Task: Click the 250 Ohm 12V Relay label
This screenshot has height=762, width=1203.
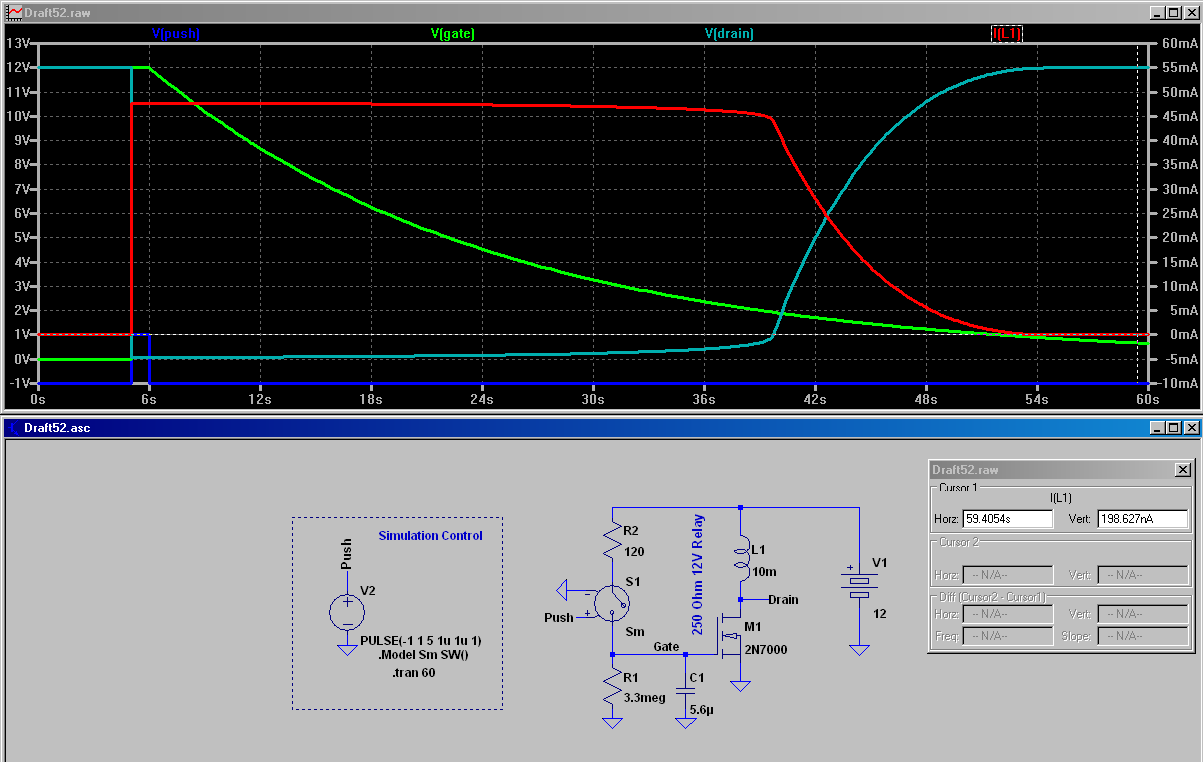Action: 698,575
